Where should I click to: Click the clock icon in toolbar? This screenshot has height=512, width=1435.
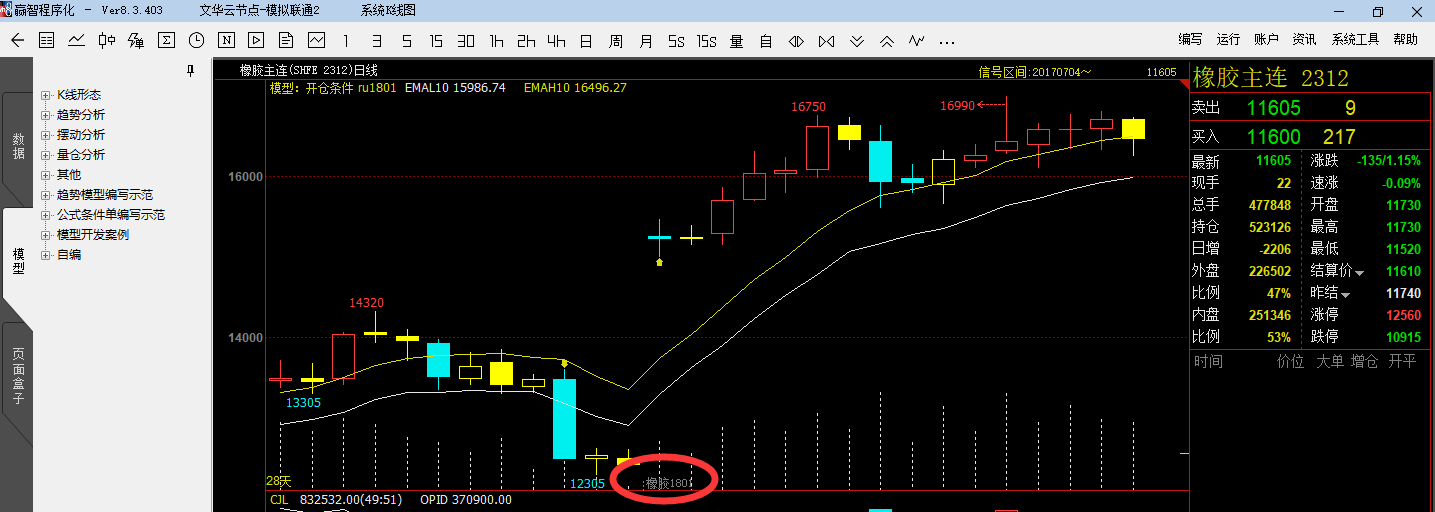click(196, 41)
